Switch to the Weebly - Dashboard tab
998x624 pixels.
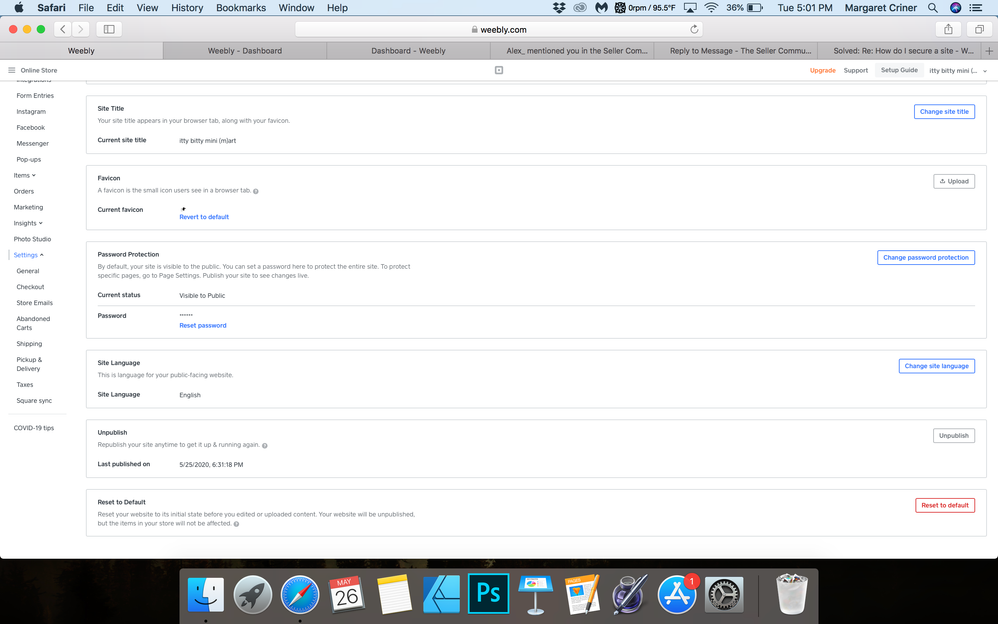(x=244, y=50)
